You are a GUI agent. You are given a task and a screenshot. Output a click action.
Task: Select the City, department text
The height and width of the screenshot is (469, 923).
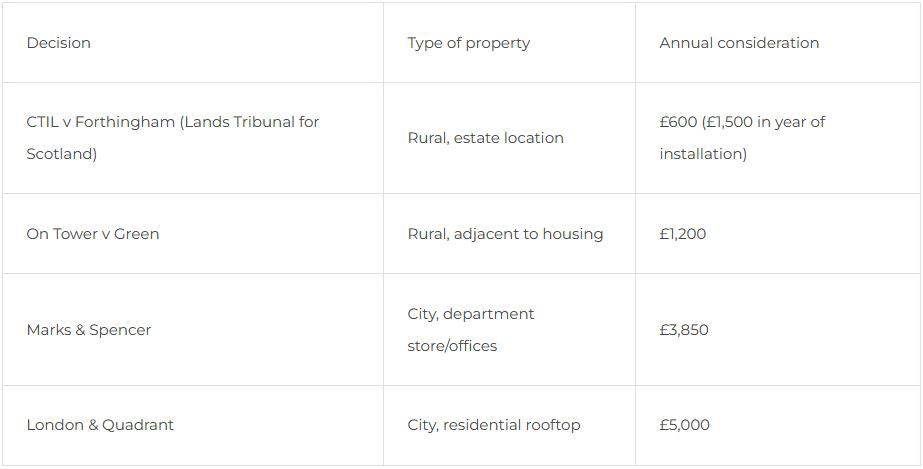pos(470,314)
